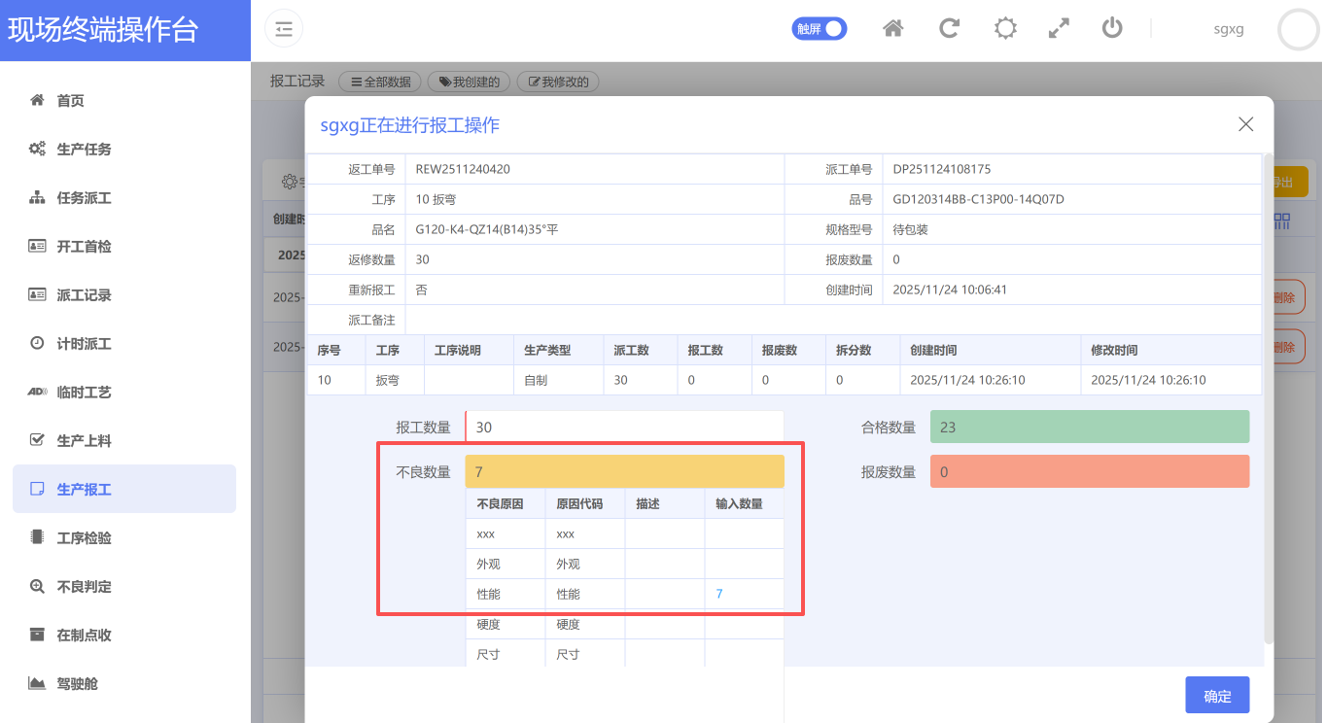The width and height of the screenshot is (1322, 728).
Task: Go to 不良判定 in sidebar
Action: pyautogui.click(x=84, y=587)
